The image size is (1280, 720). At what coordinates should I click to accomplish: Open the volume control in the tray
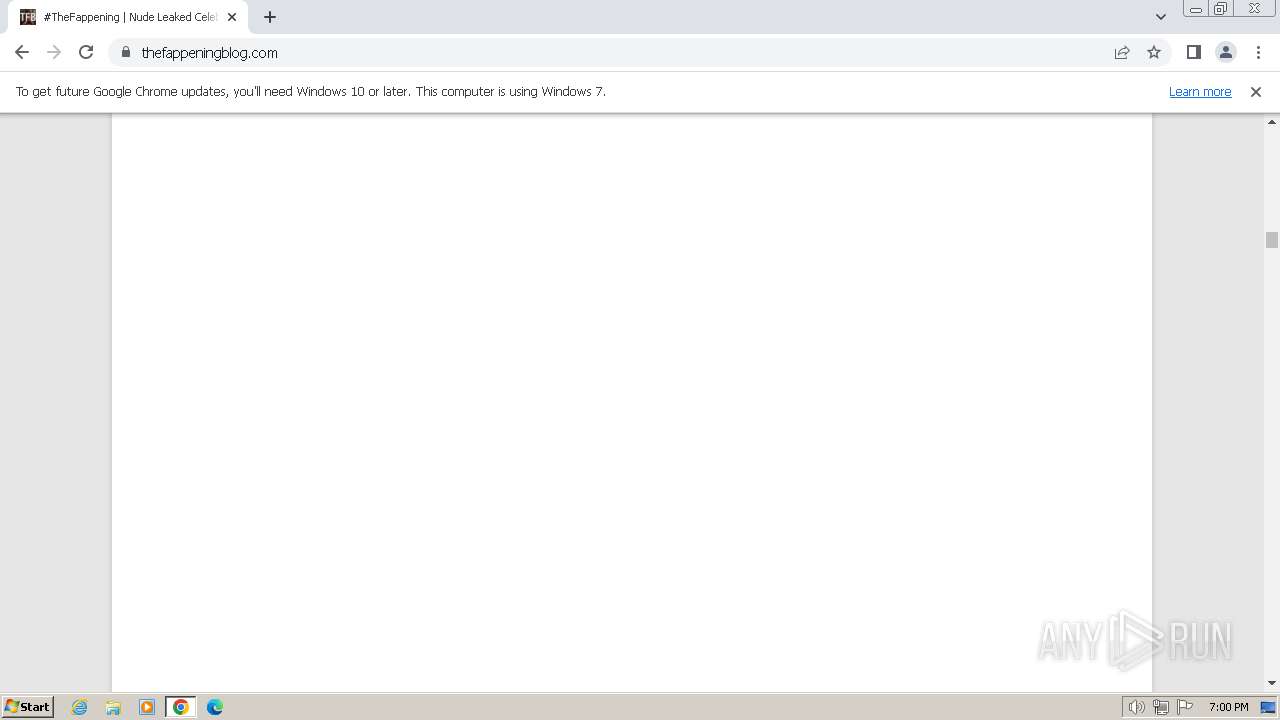1136,707
